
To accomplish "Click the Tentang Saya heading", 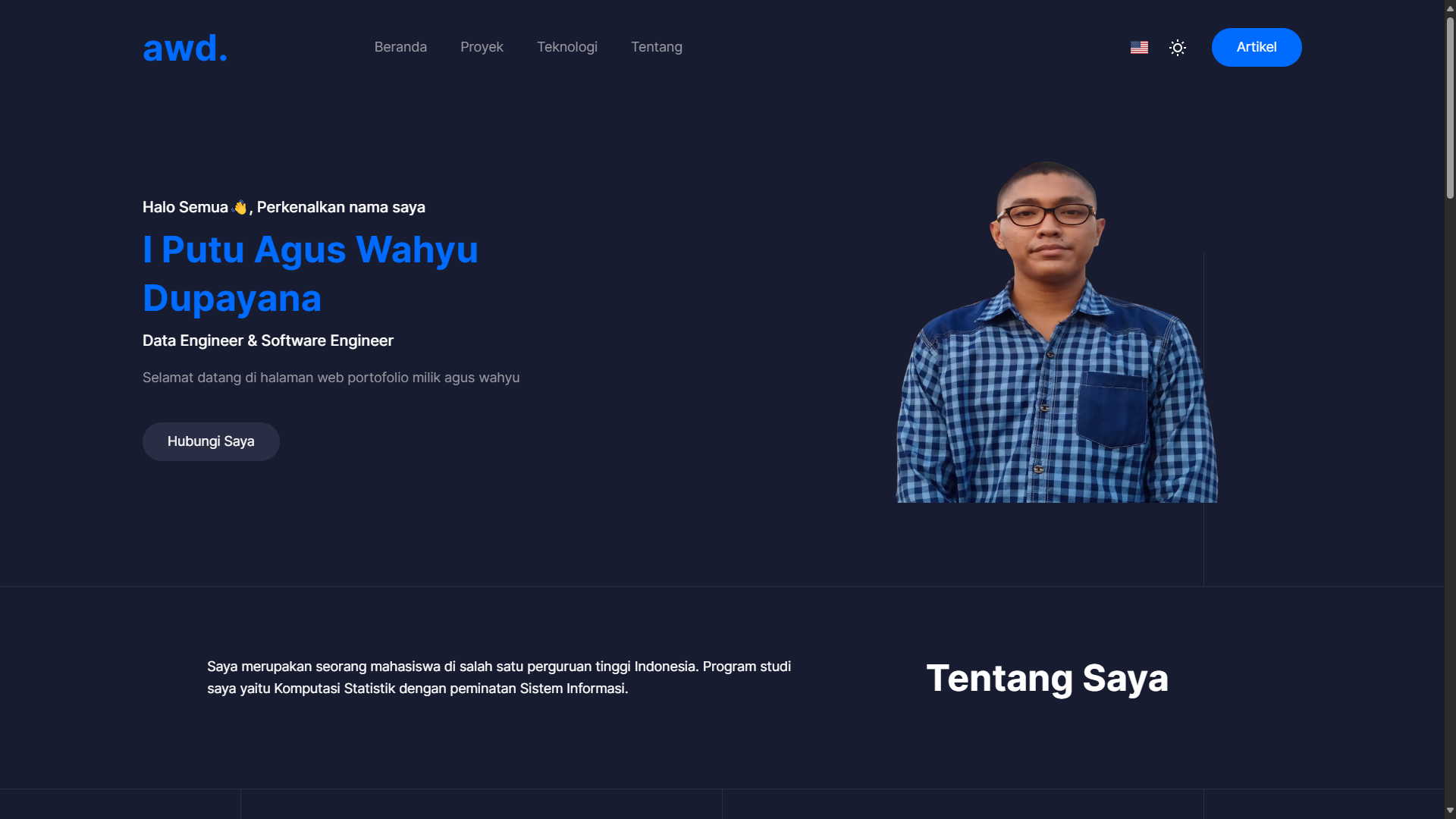I will 1047,678.
